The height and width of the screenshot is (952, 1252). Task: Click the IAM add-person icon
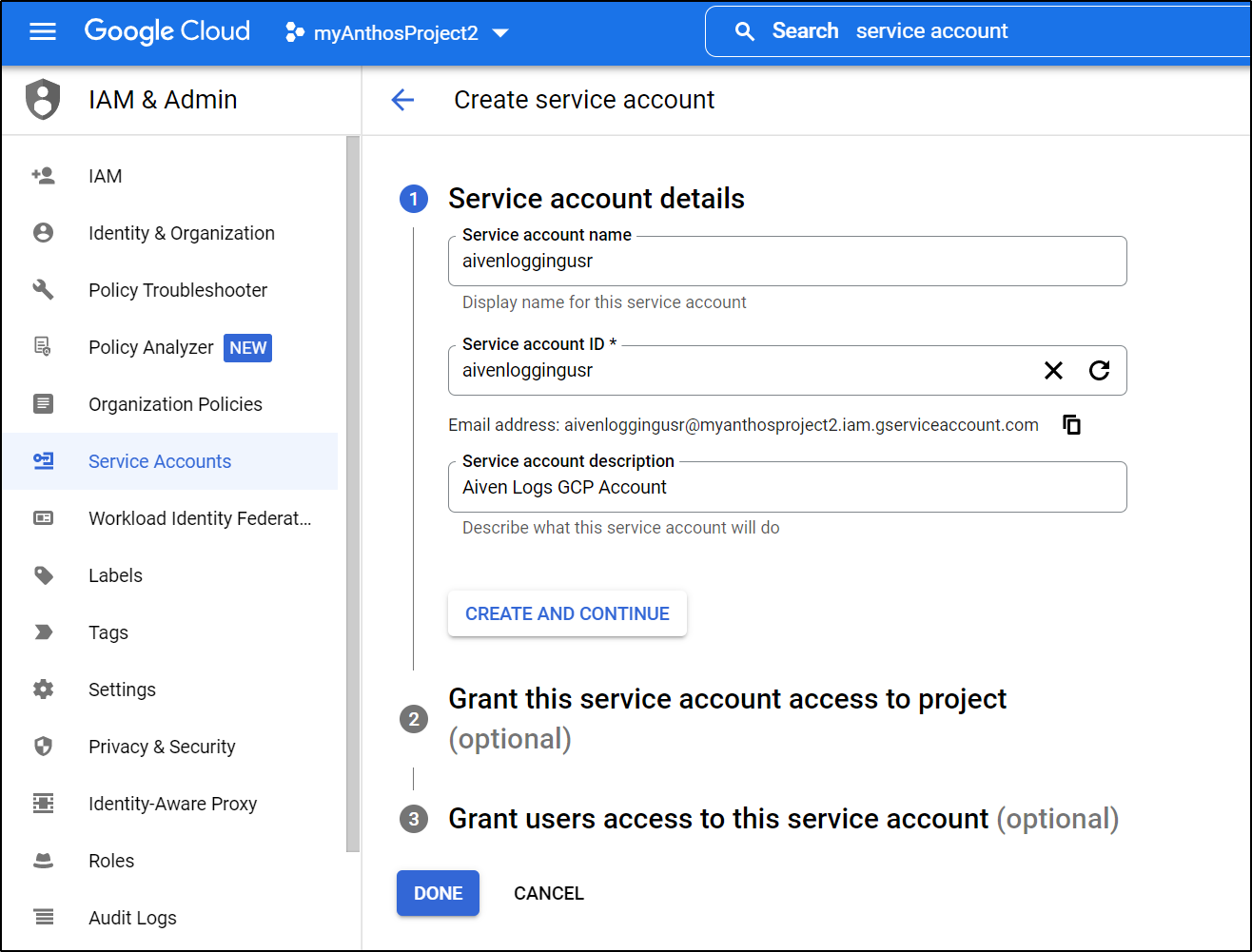(x=43, y=176)
